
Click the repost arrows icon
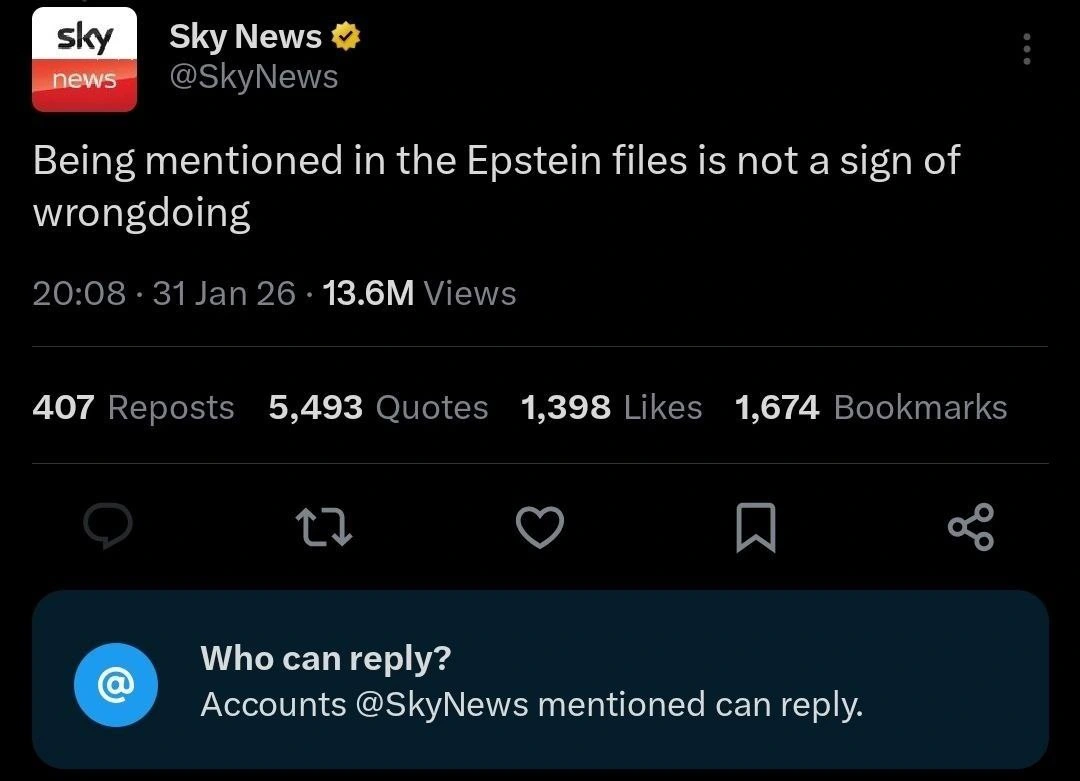[x=322, y=528]
